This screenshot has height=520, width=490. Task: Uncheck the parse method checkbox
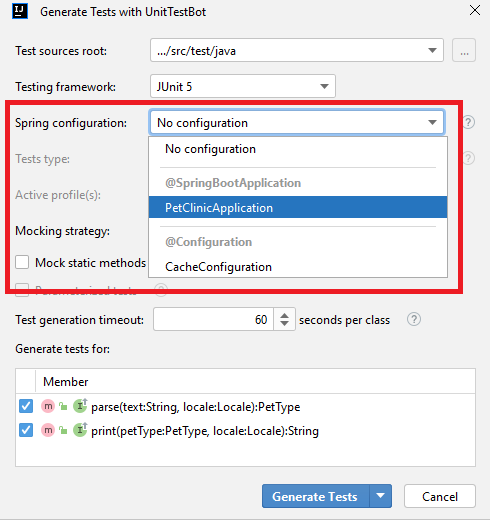26,406
